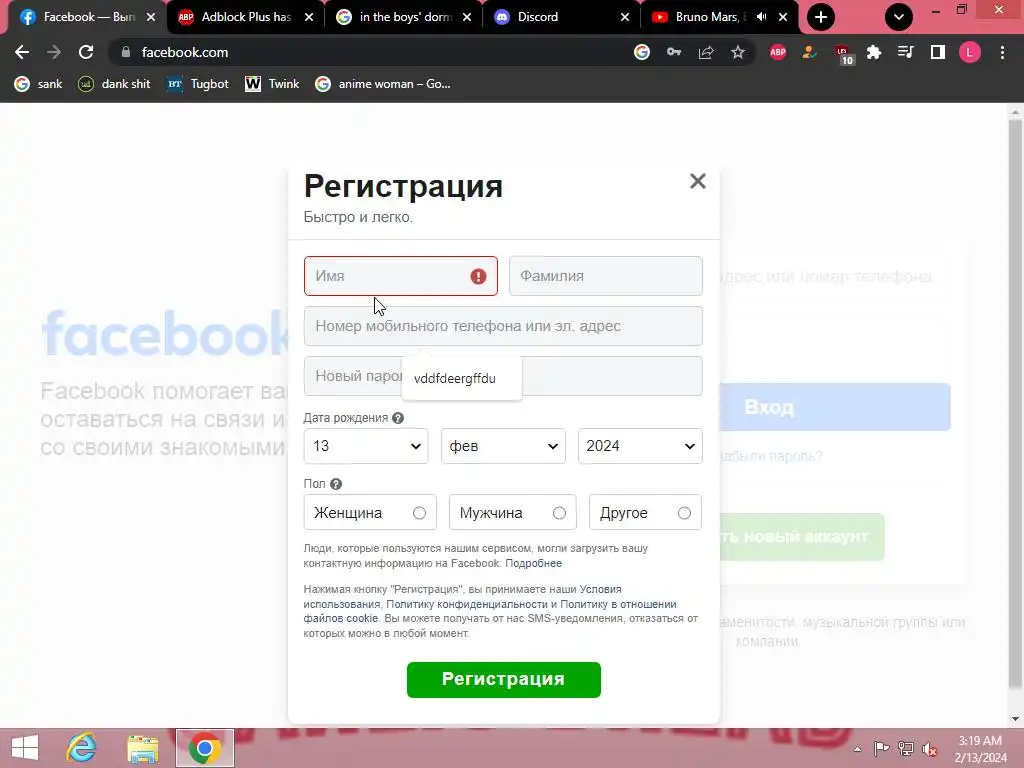
Task: Click the error icon in the Имя field
Action: coord(478,276)
